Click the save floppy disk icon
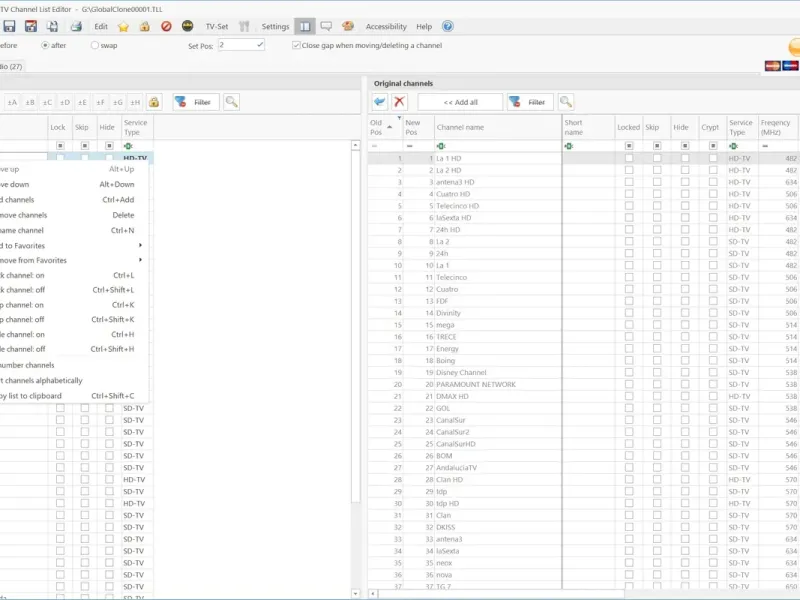Viewport: 800px width, 600px height. (x=9, y=27)
